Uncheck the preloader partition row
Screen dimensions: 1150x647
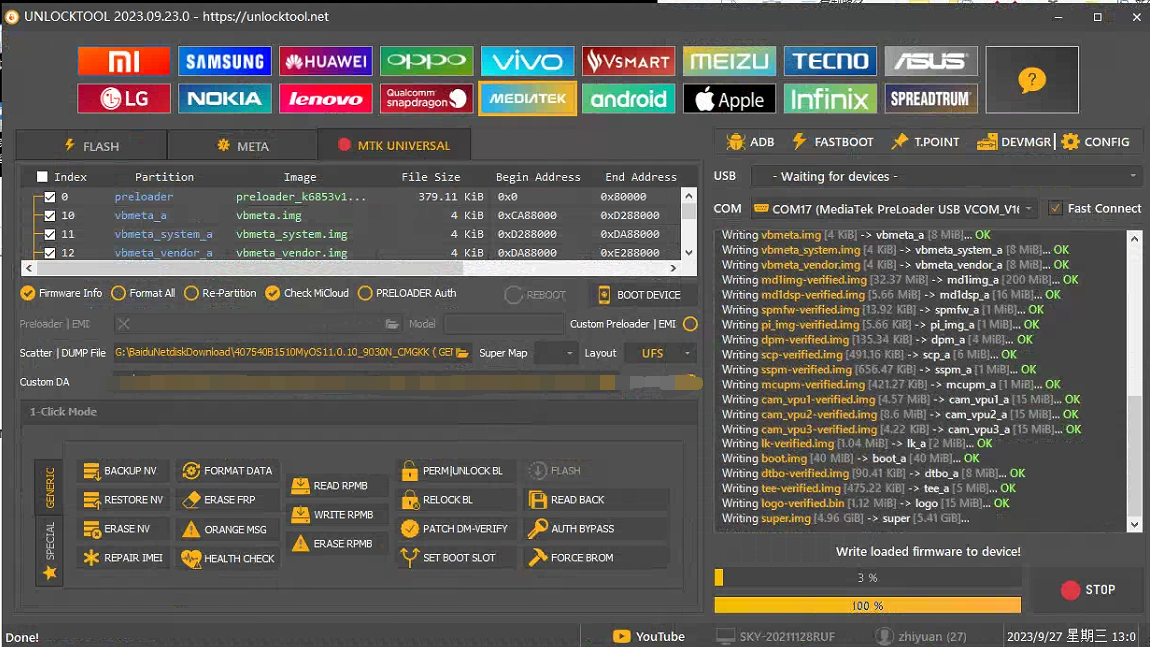pos(50,197)
